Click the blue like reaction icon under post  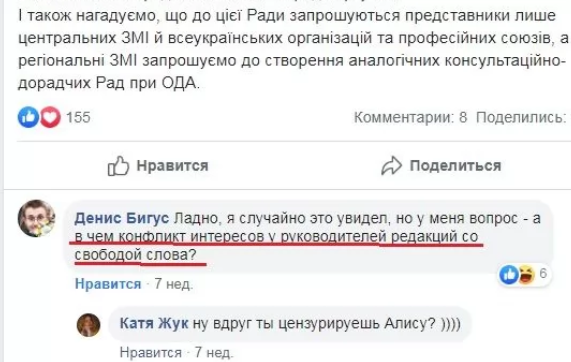tap(28, 117)
